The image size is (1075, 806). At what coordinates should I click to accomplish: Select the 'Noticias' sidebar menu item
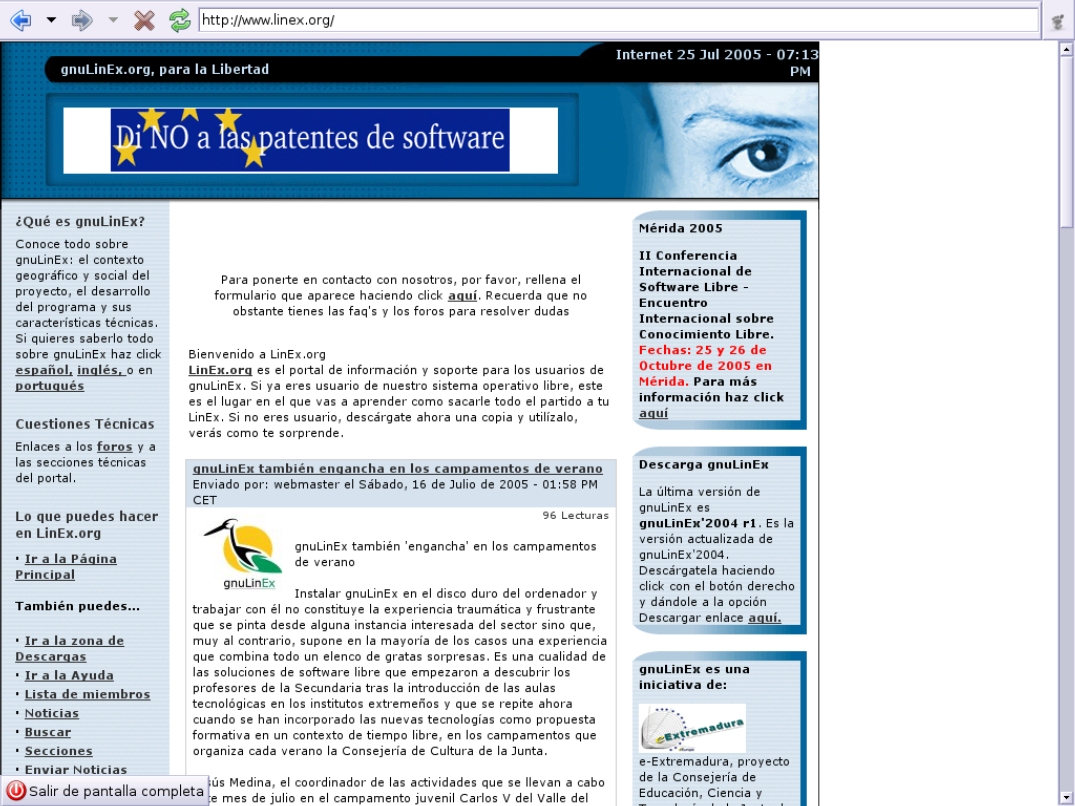(51, 713)
